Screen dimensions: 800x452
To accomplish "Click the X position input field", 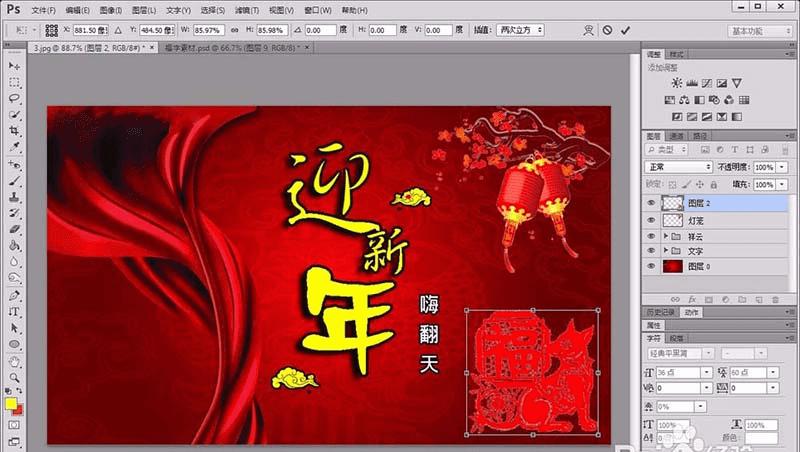I will 90,31.
